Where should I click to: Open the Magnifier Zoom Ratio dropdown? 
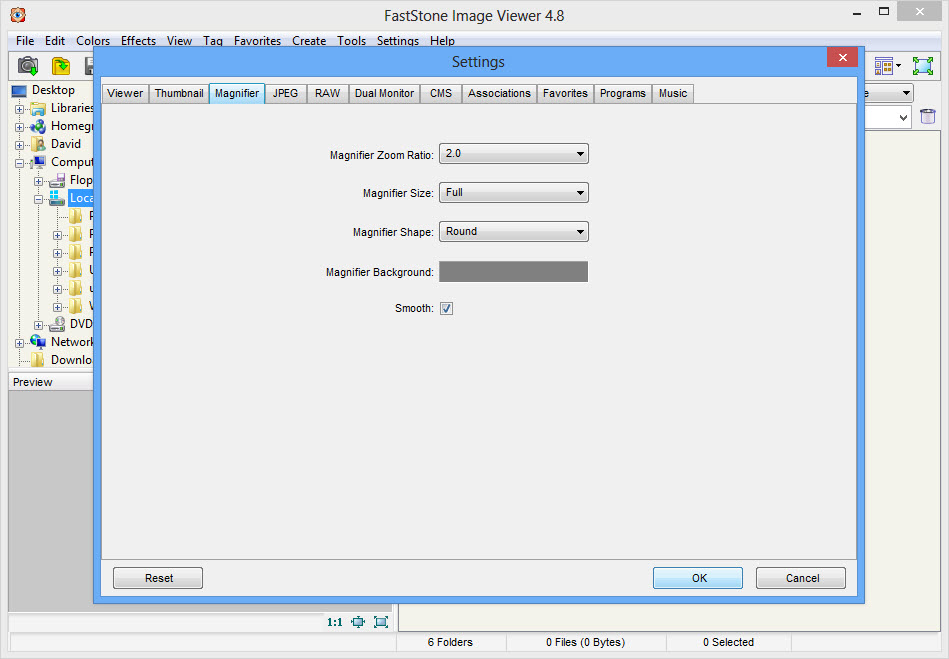click(x=514, y=154)
